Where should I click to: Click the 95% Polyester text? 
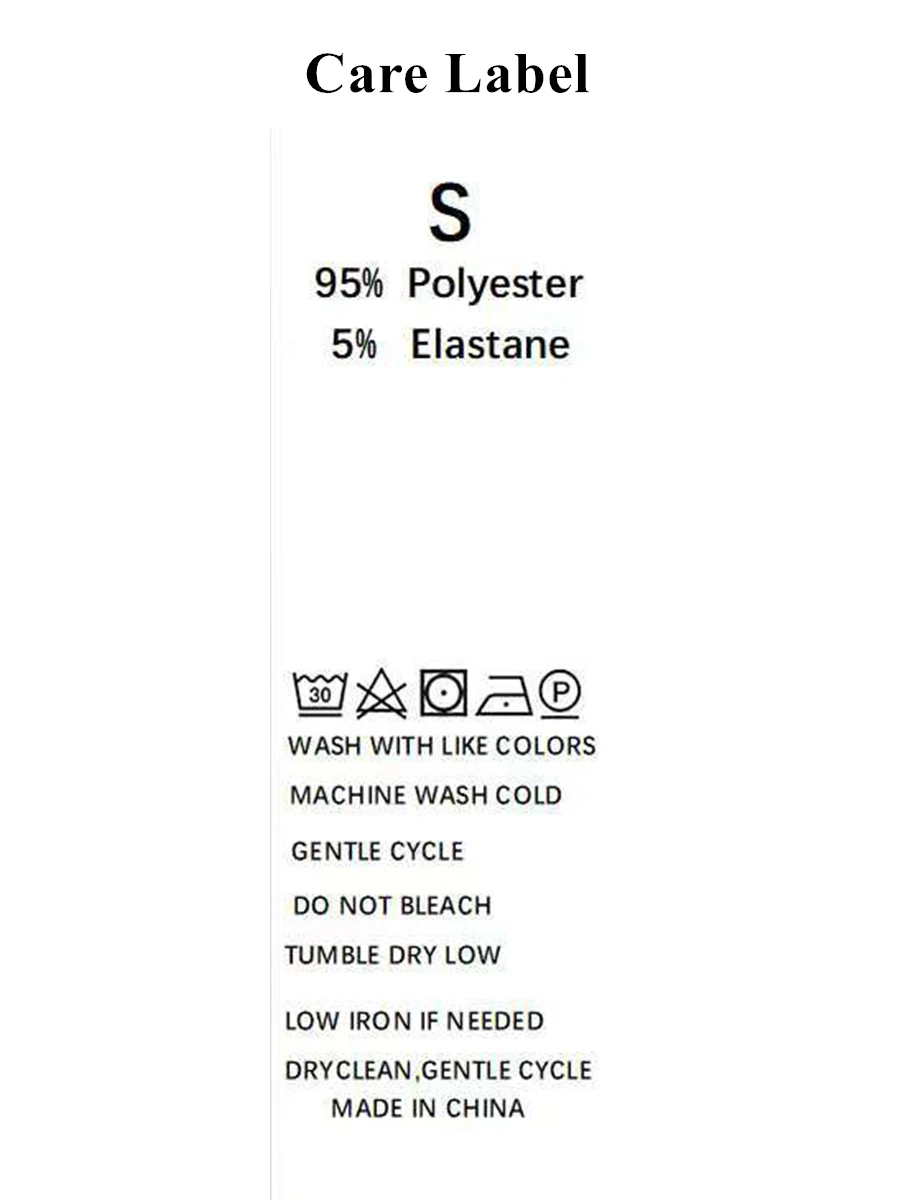click(448, 284)
